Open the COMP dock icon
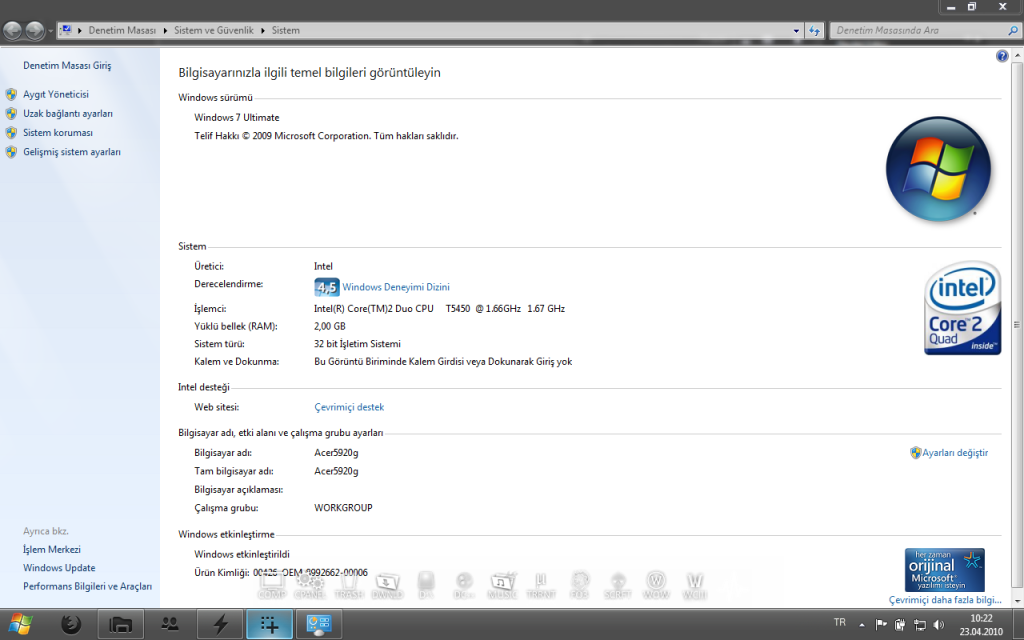Screen dimensions: 1024x640 coord(272,584)
